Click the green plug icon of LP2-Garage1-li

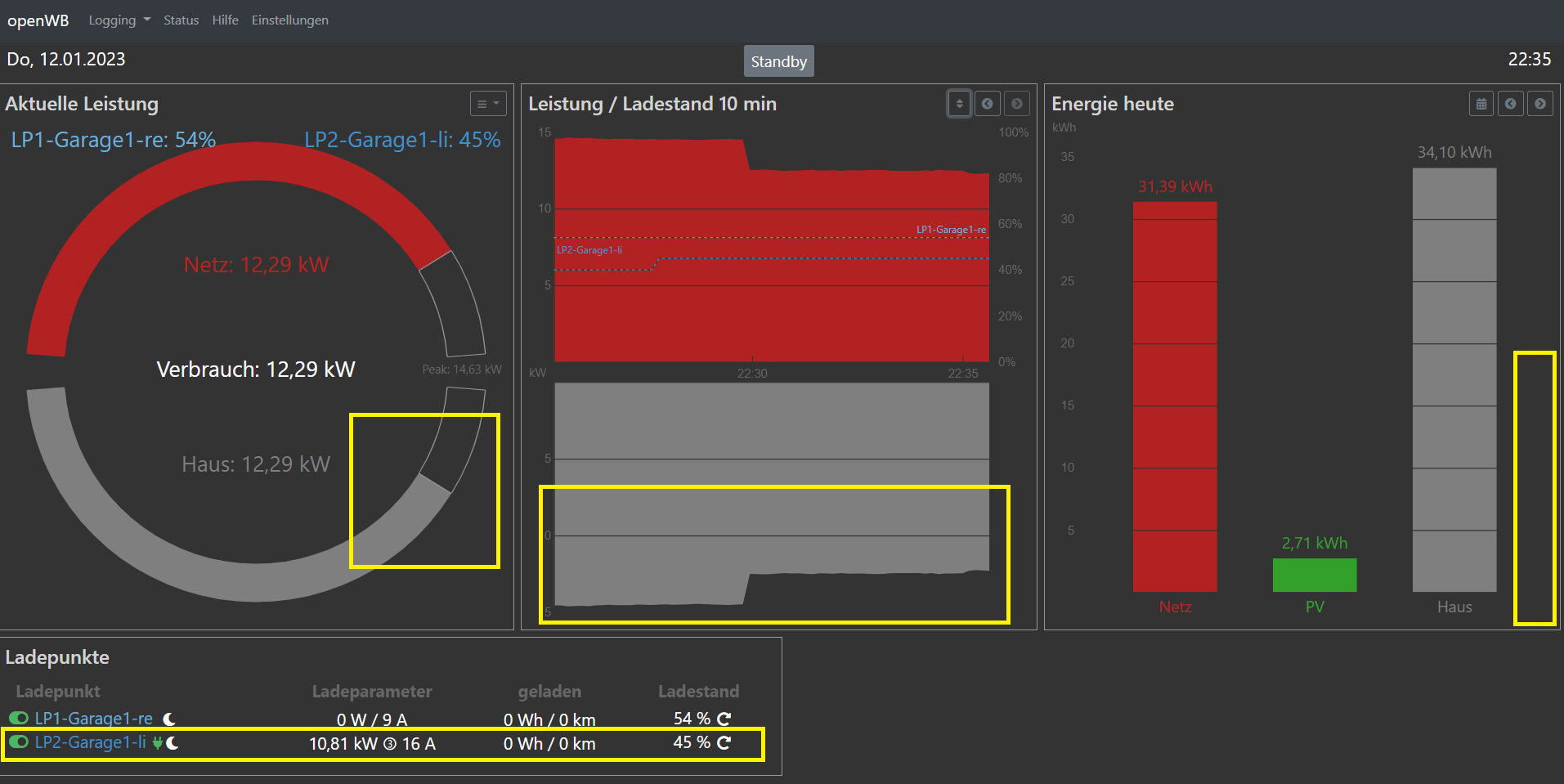157,743
